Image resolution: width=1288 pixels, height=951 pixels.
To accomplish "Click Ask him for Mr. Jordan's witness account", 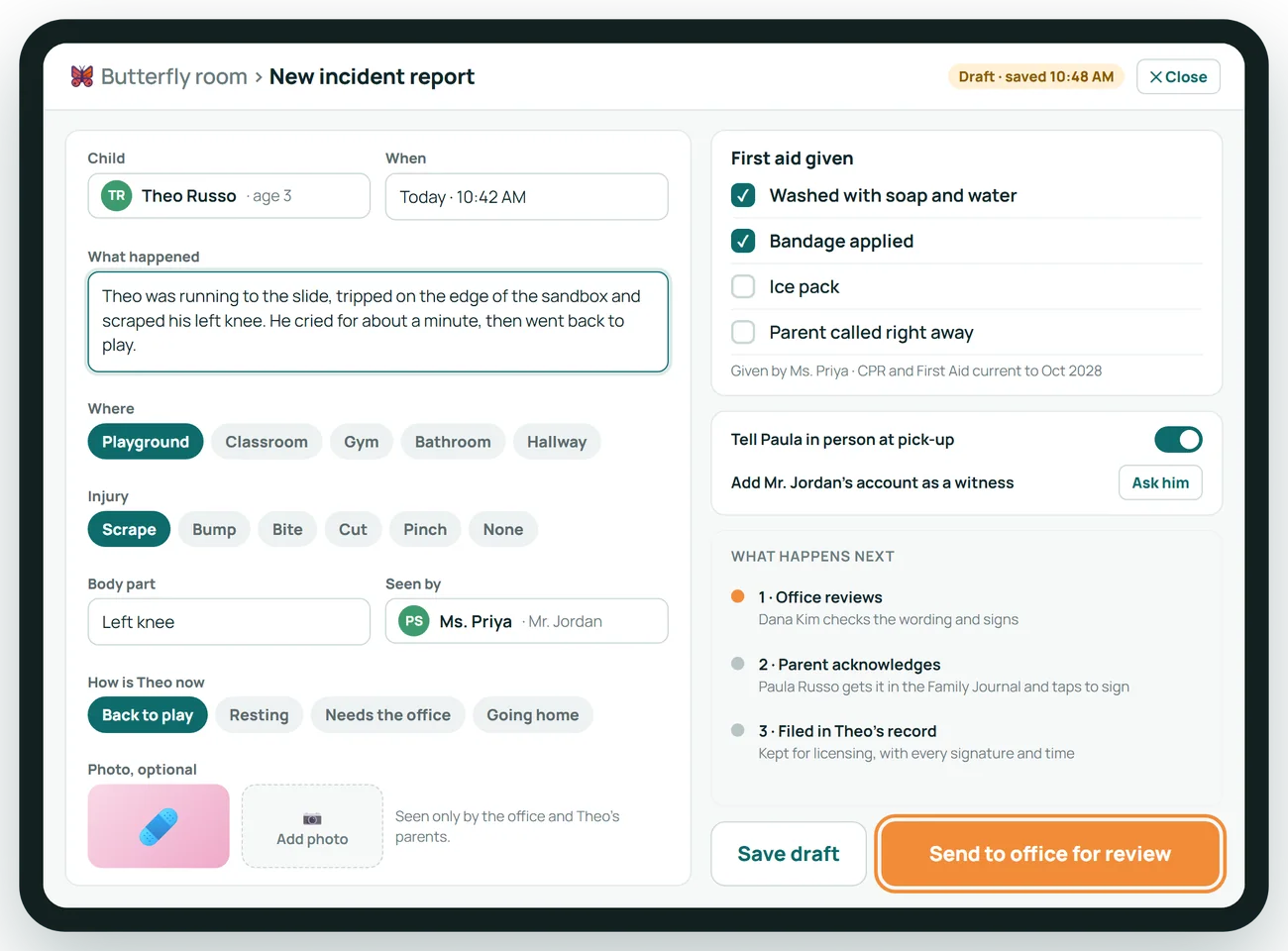I will tap(1160, 482).
